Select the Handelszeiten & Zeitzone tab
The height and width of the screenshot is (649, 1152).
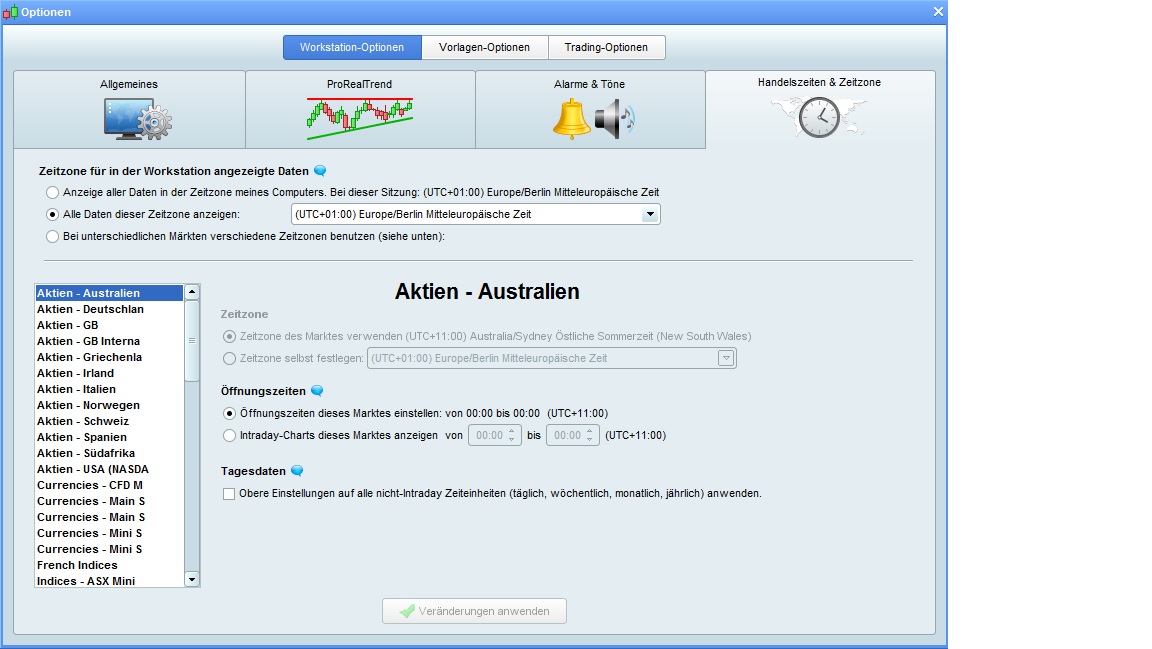[820, 110]
